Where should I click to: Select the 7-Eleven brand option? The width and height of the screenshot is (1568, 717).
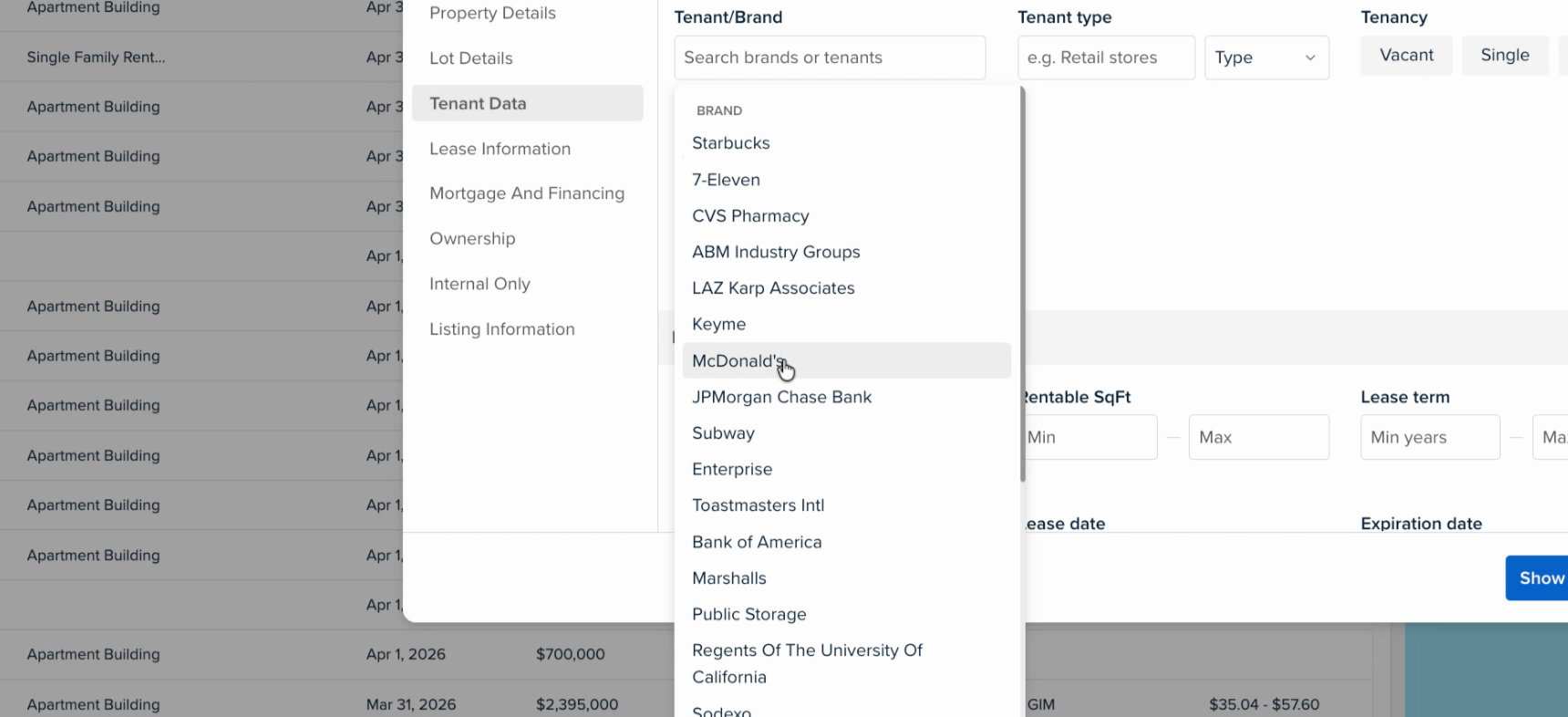[x=726, y=180]
